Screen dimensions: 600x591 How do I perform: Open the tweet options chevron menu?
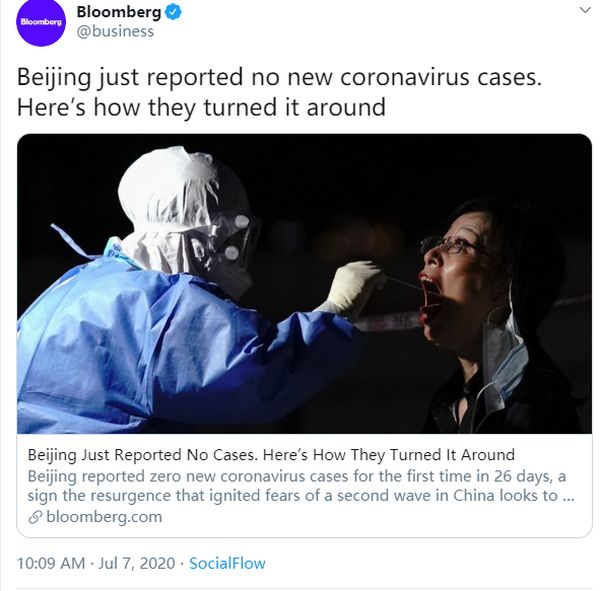click(x=585, y=10)
